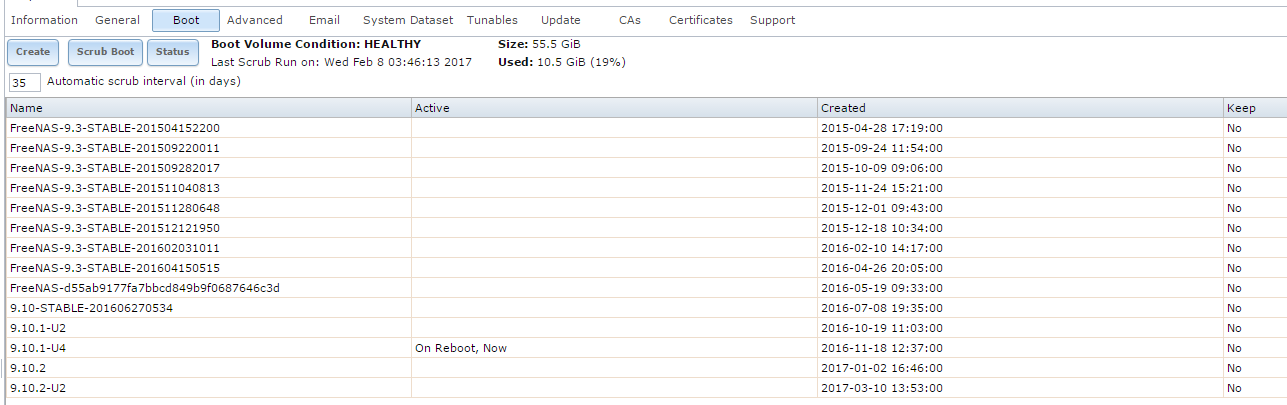Click created date 2017-01-02 16:46:00

(x=882, y=368)
